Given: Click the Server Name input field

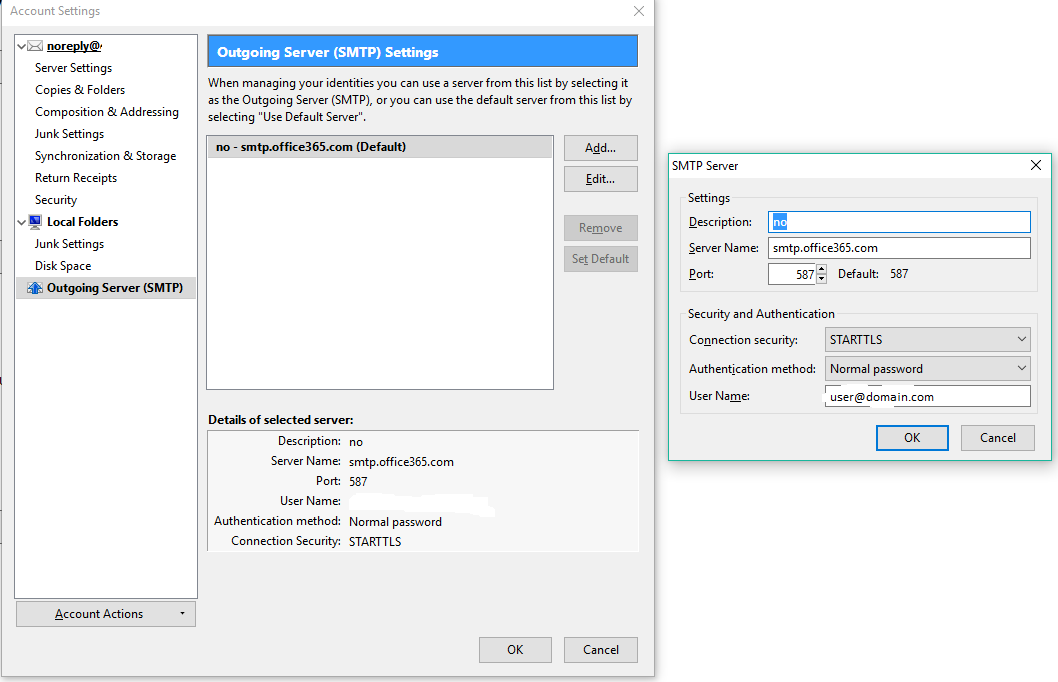Looking at the screenshot, I should point(900,248).
